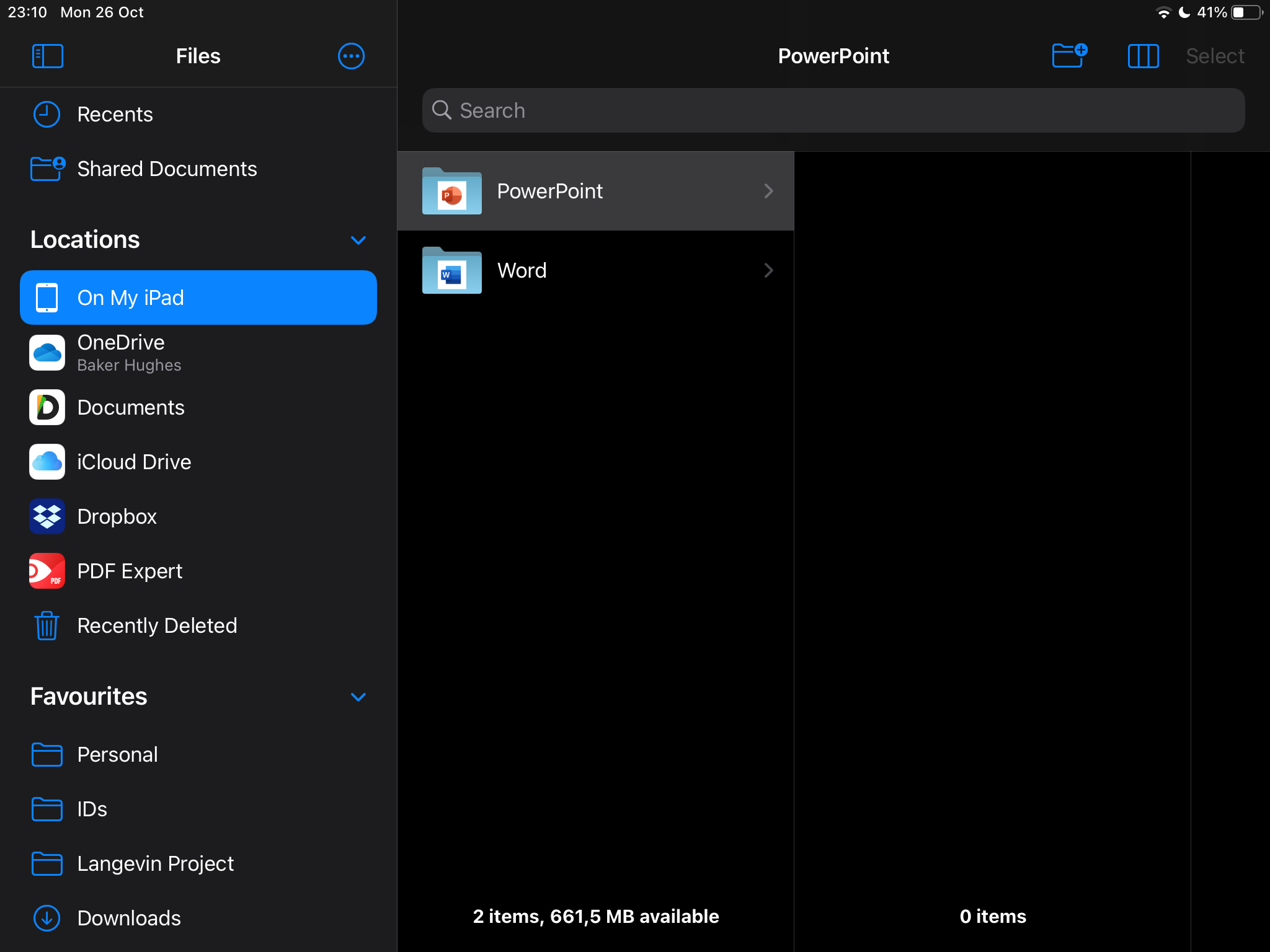The image size is (1270, 952).
Task: Toggle the sidebar visibility icon
Action: [x=47, y=56]
